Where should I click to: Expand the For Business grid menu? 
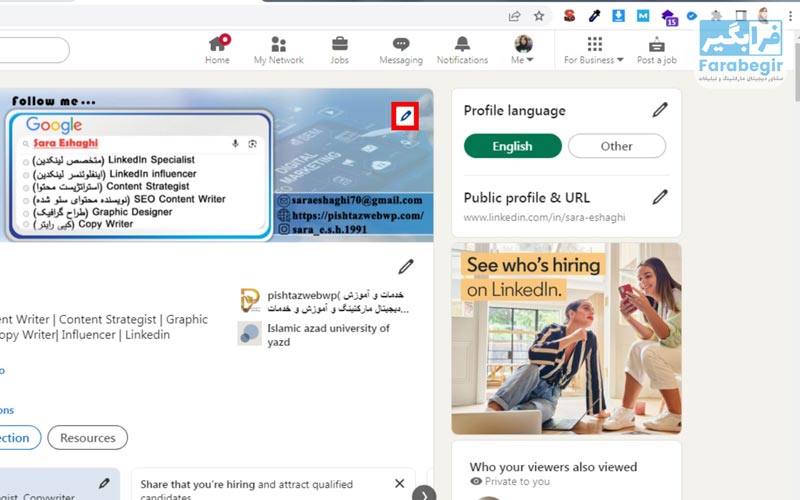pyautogui.click(x=594, y=49)
